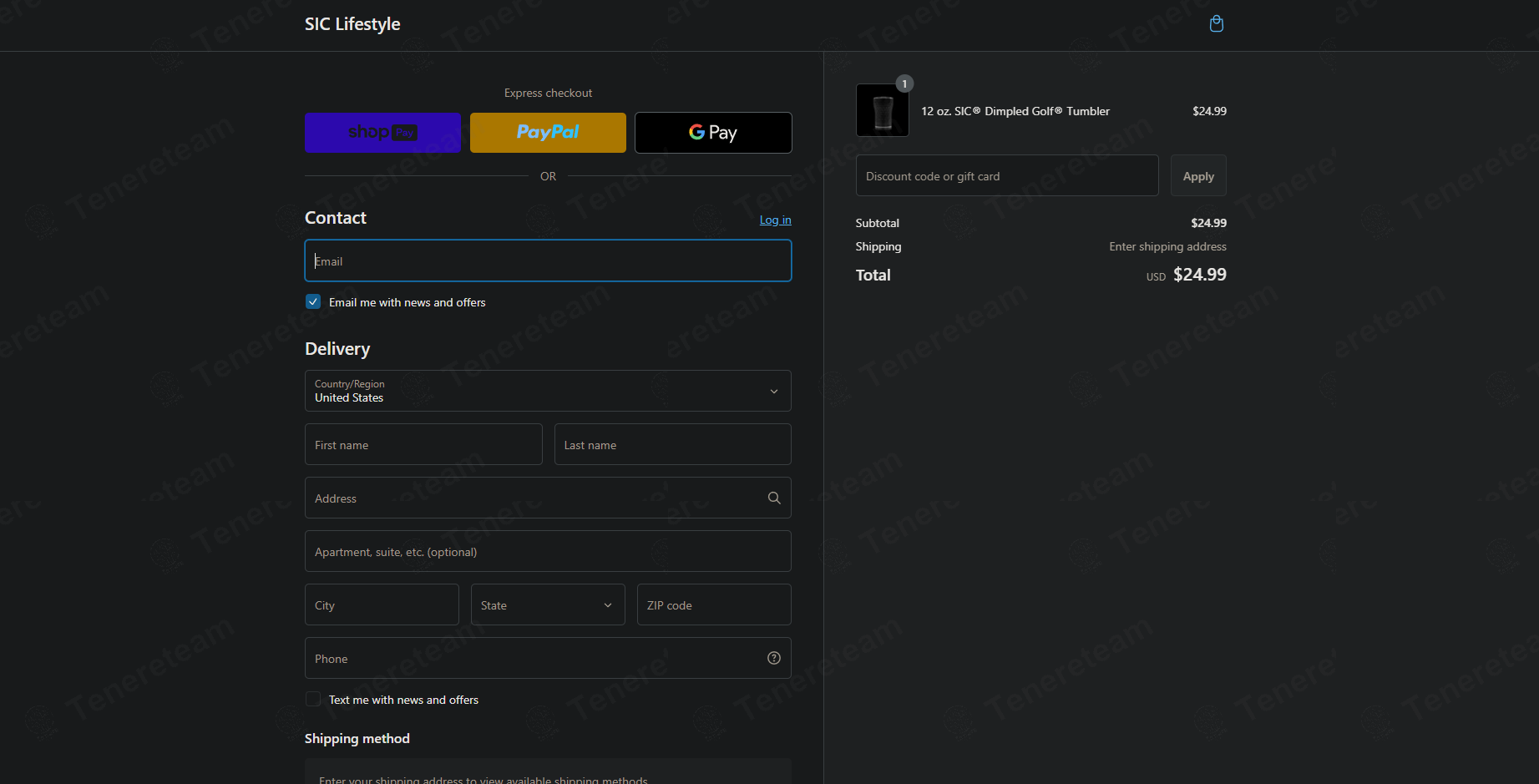Open the Country/Region dropdown
Viewport: 1539px width, 784px height.
tap(548, 391)
